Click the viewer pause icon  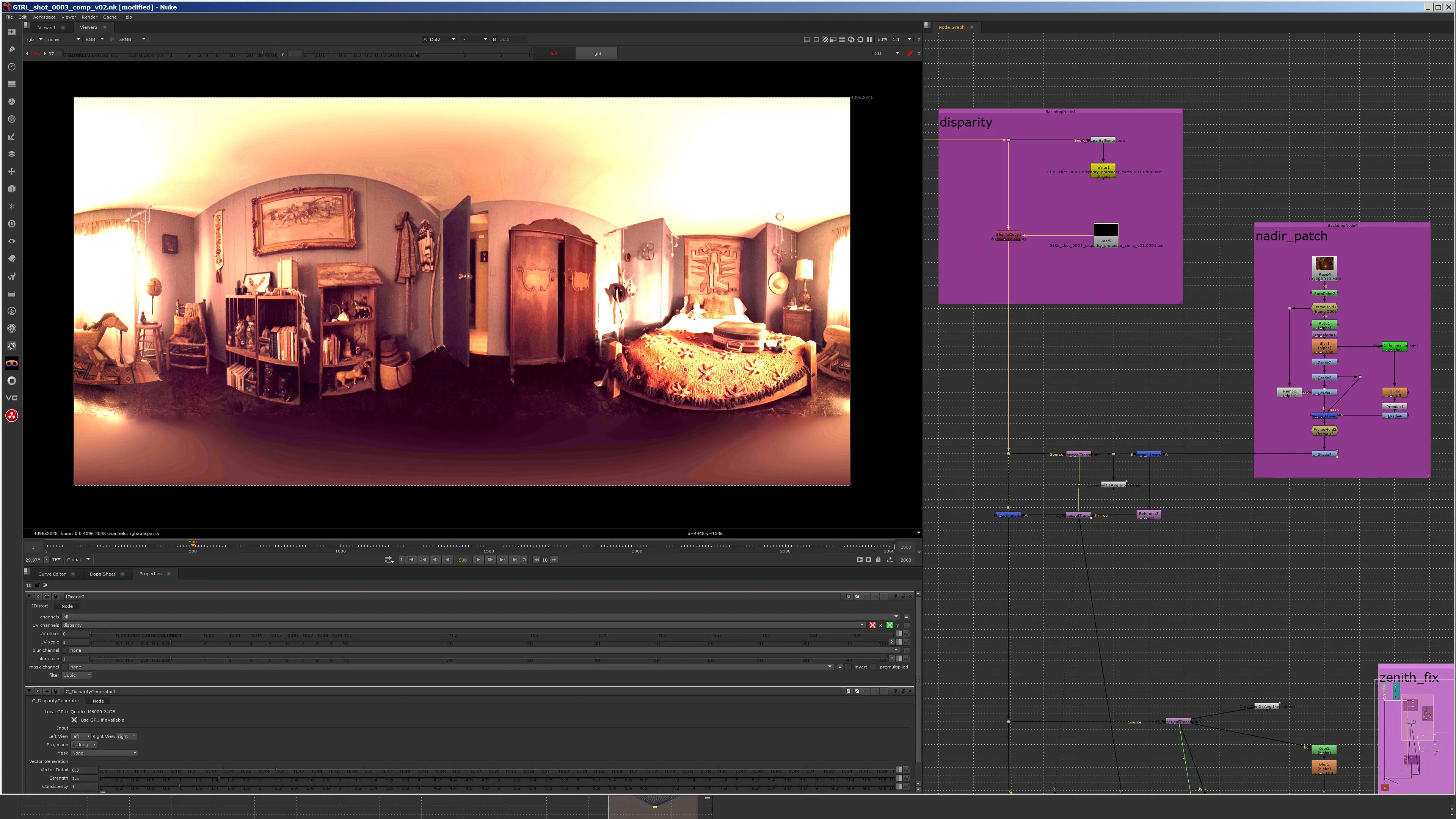point(869,39)
